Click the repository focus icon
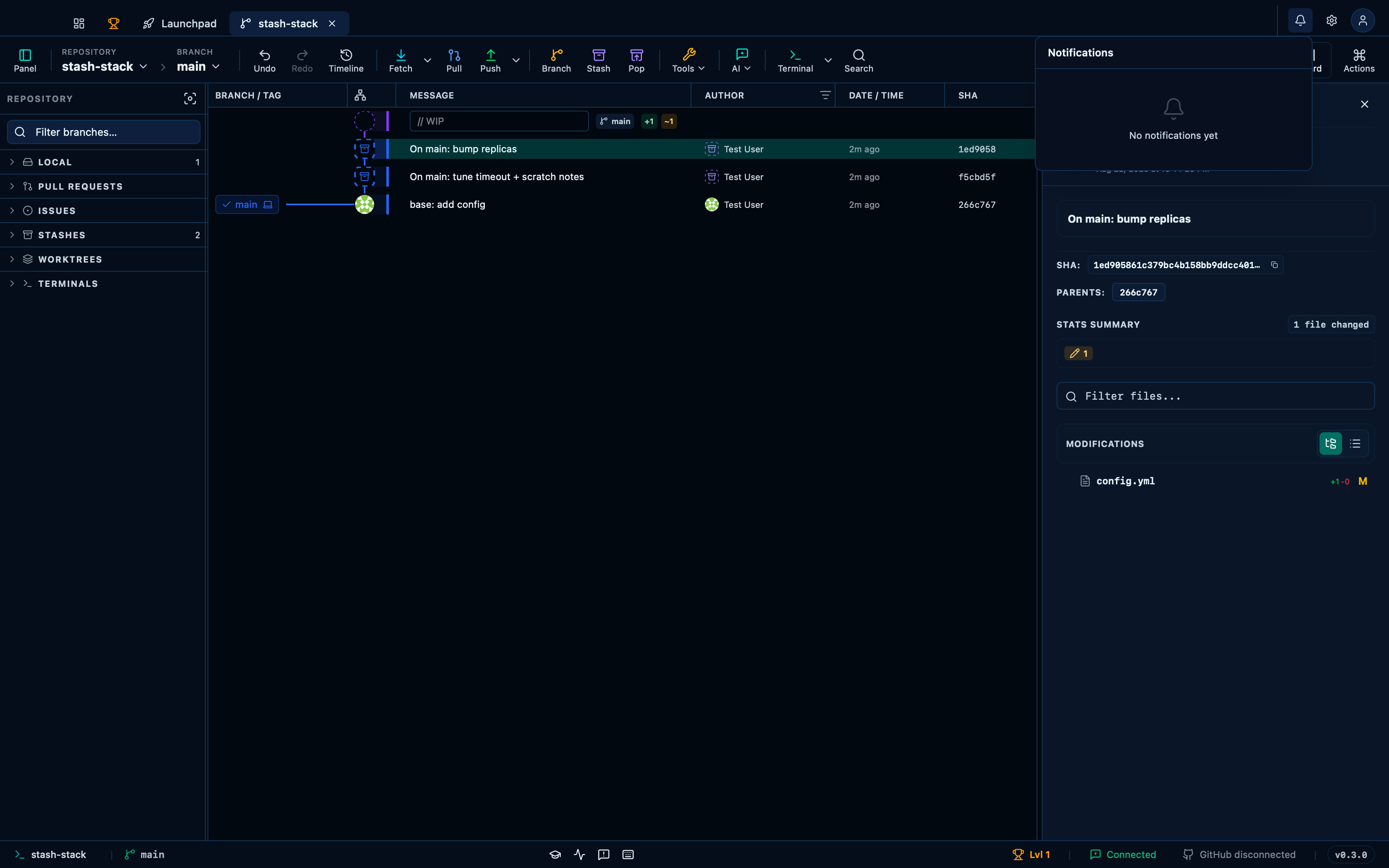 (190, 99)
